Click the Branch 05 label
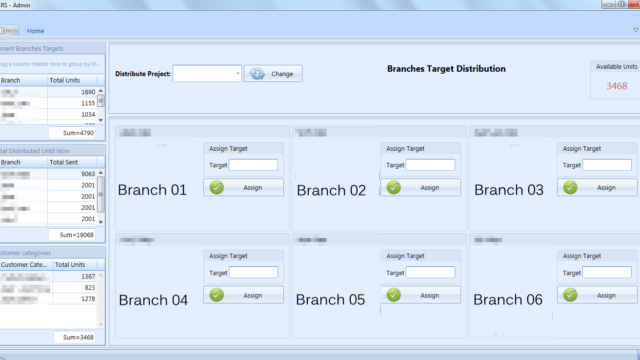 (330, 300)
